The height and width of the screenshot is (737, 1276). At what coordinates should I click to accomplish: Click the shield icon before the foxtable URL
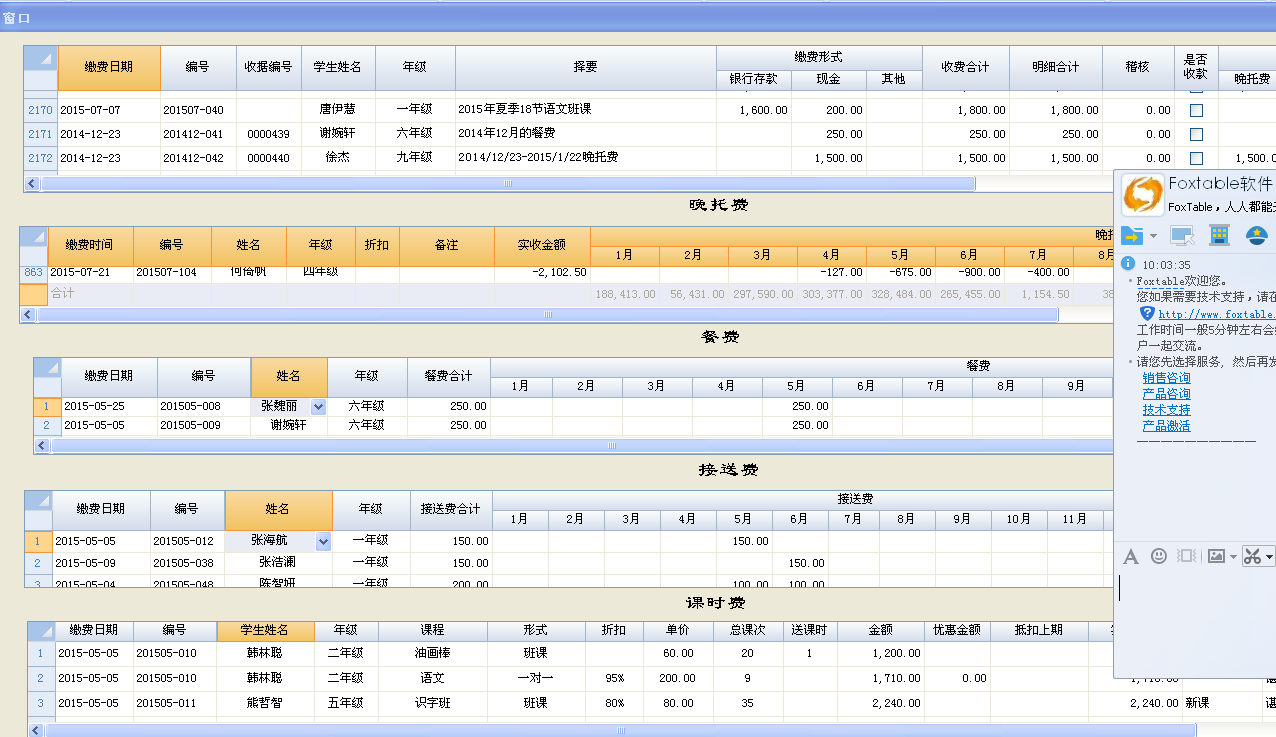1148,313
